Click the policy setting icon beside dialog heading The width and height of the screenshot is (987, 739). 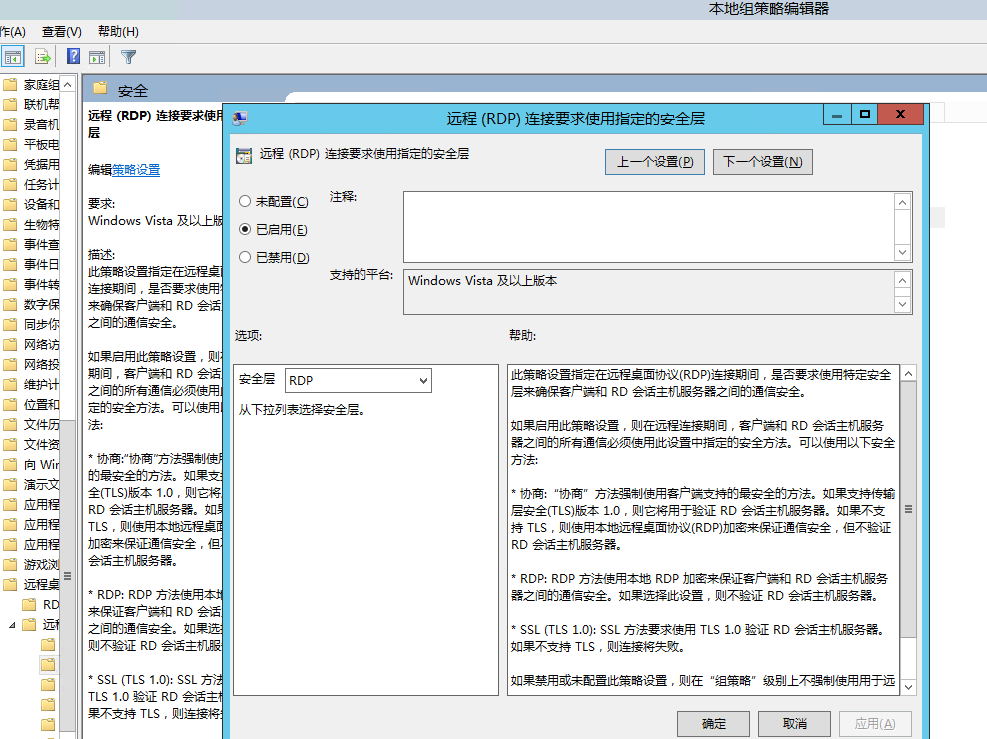243,155
